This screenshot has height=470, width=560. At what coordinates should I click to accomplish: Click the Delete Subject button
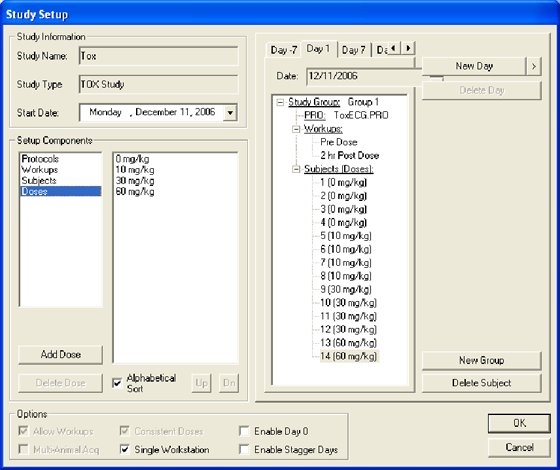[481, 383]
